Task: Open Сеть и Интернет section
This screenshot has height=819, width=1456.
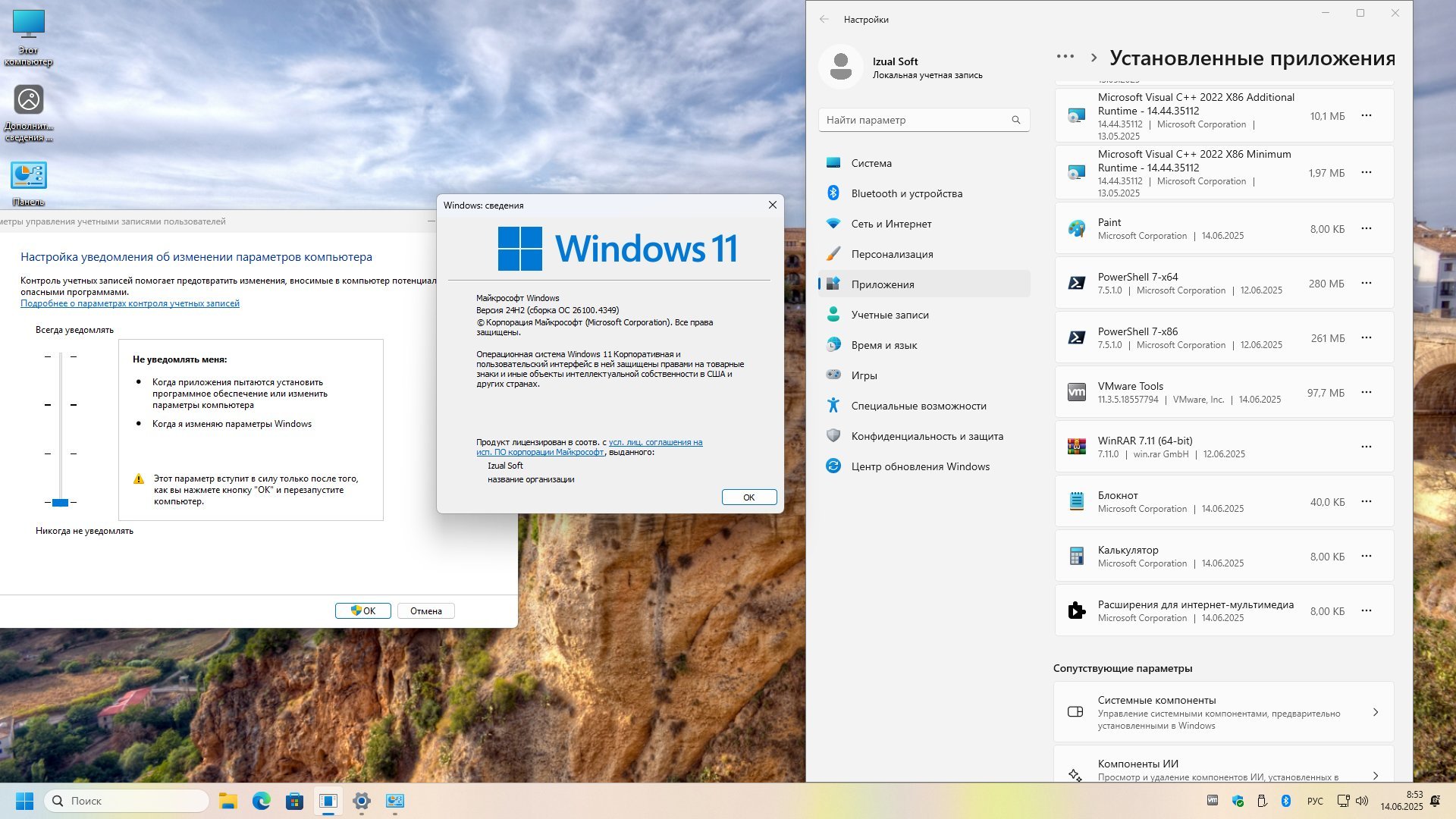Action: click(924, 224)
